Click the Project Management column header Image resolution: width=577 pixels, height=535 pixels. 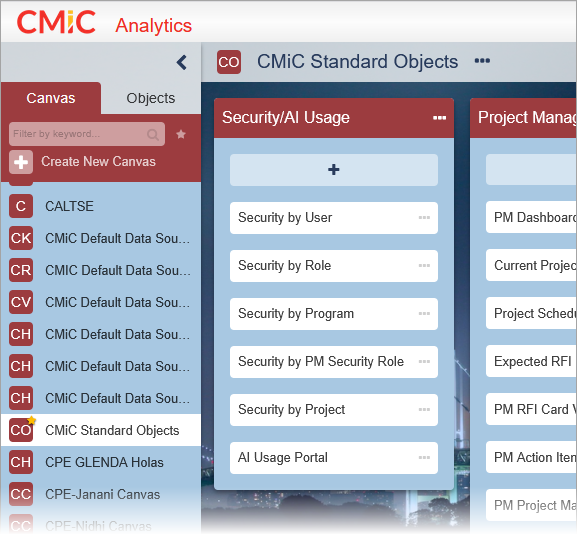click(x=523, y=118)
